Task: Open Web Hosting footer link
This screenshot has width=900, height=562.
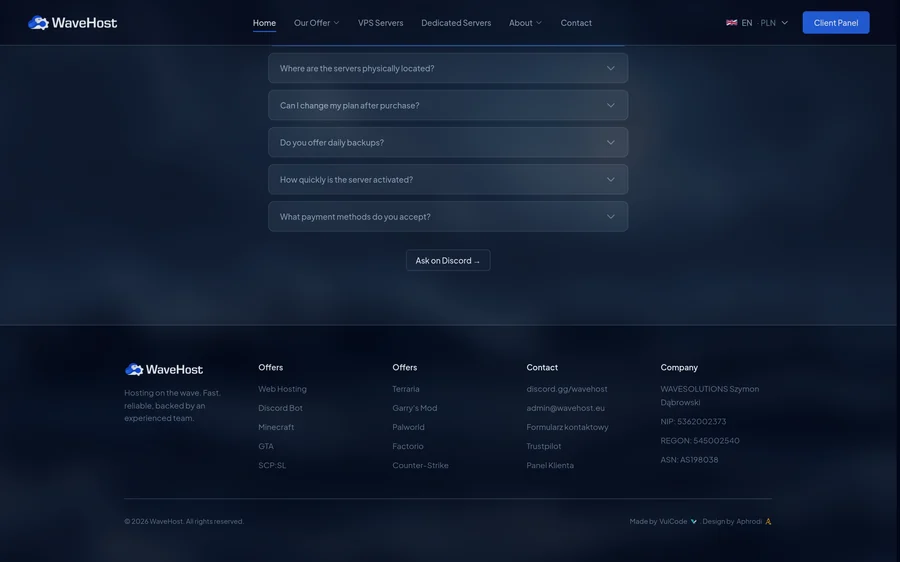Action: click(x=282, y=389)
